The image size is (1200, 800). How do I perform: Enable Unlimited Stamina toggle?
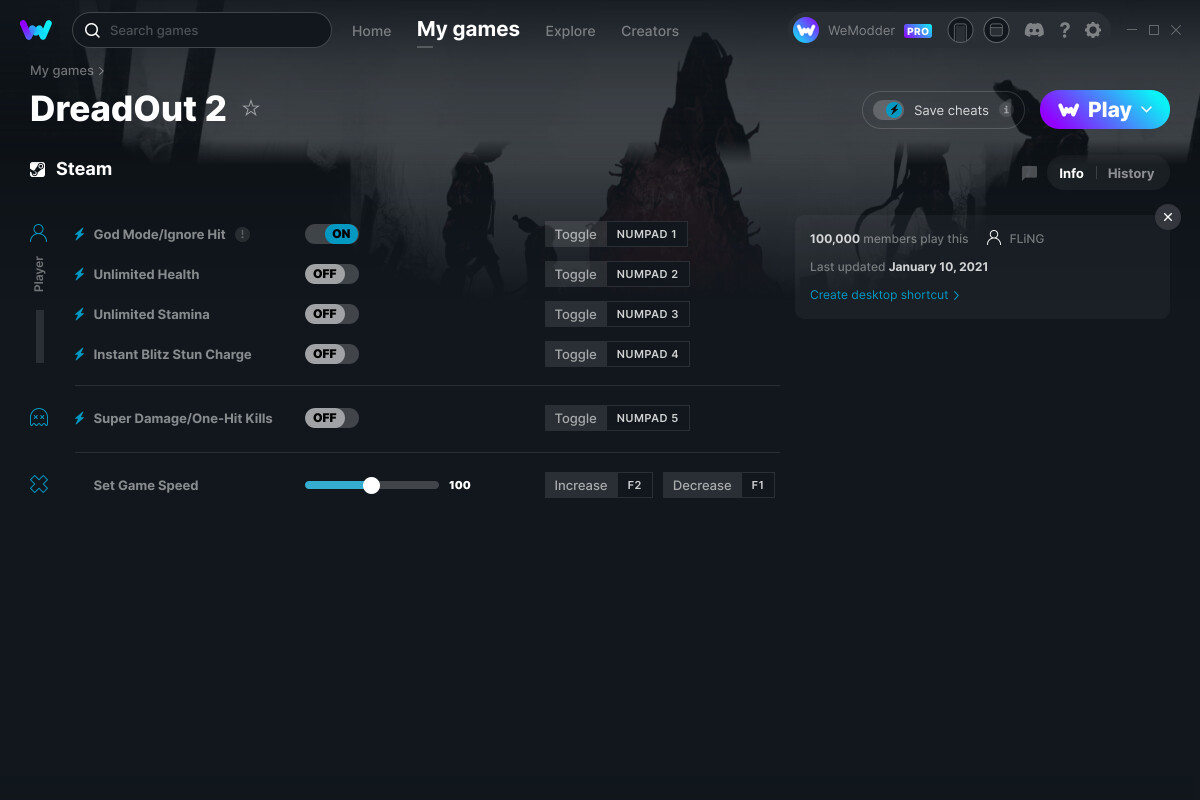click(x=332, y=314)
